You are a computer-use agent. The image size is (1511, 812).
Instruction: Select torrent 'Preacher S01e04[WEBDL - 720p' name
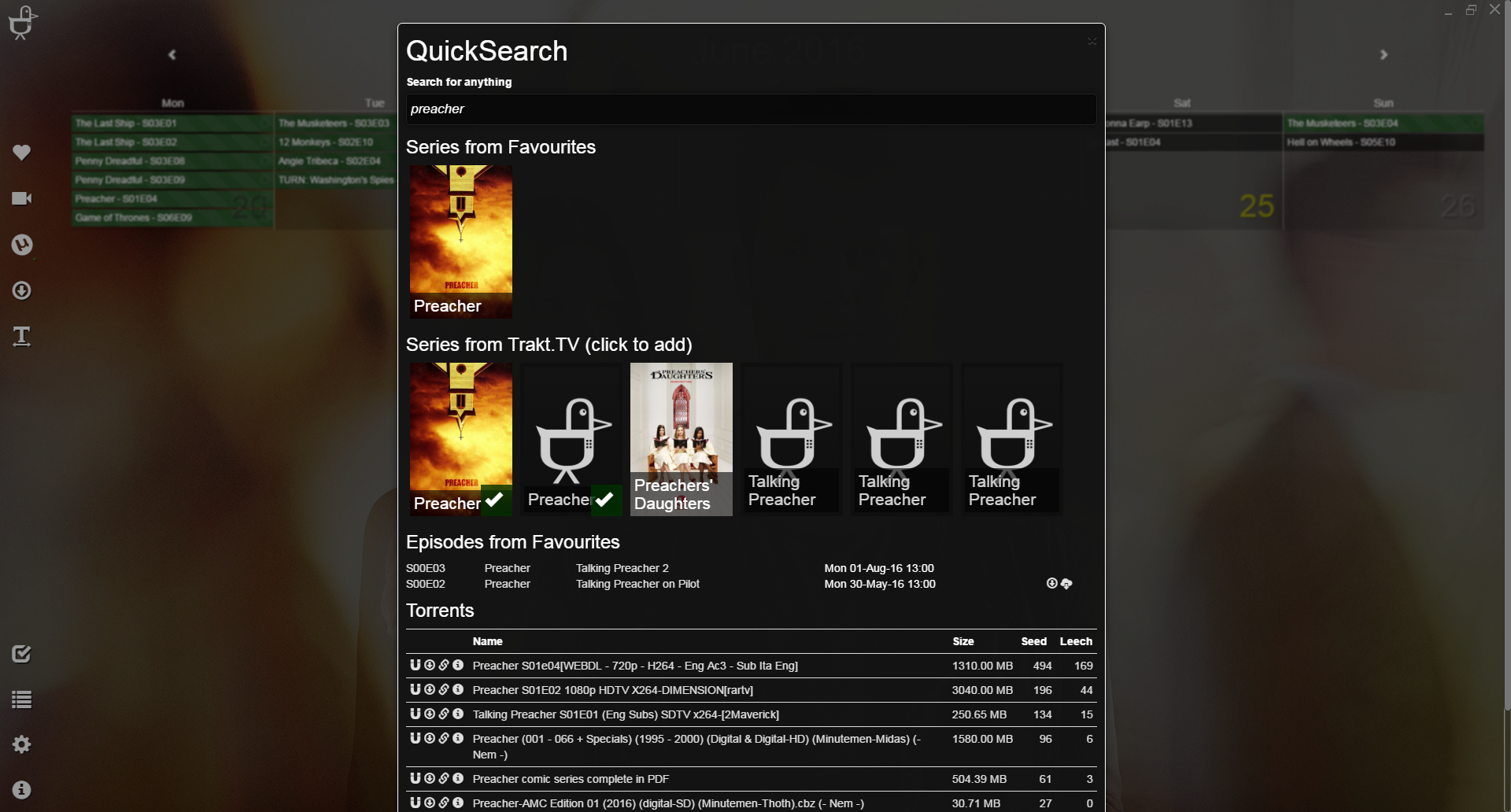tap(635, 666)
